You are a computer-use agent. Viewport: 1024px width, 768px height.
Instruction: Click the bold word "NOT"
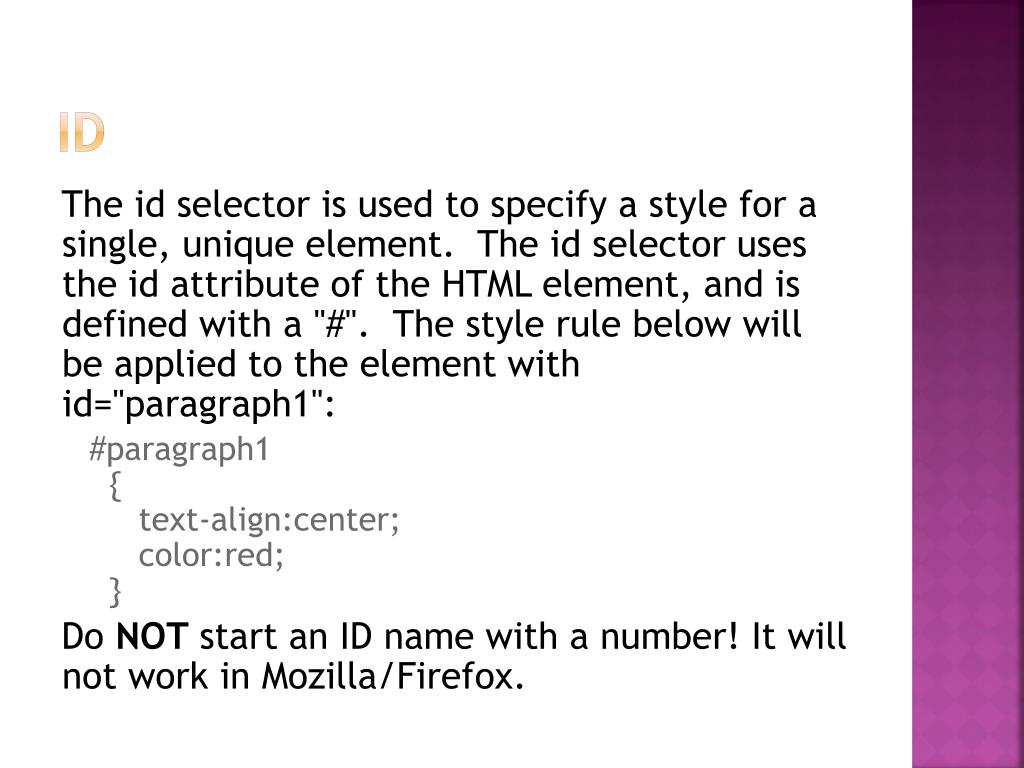[x=152, y=637]
